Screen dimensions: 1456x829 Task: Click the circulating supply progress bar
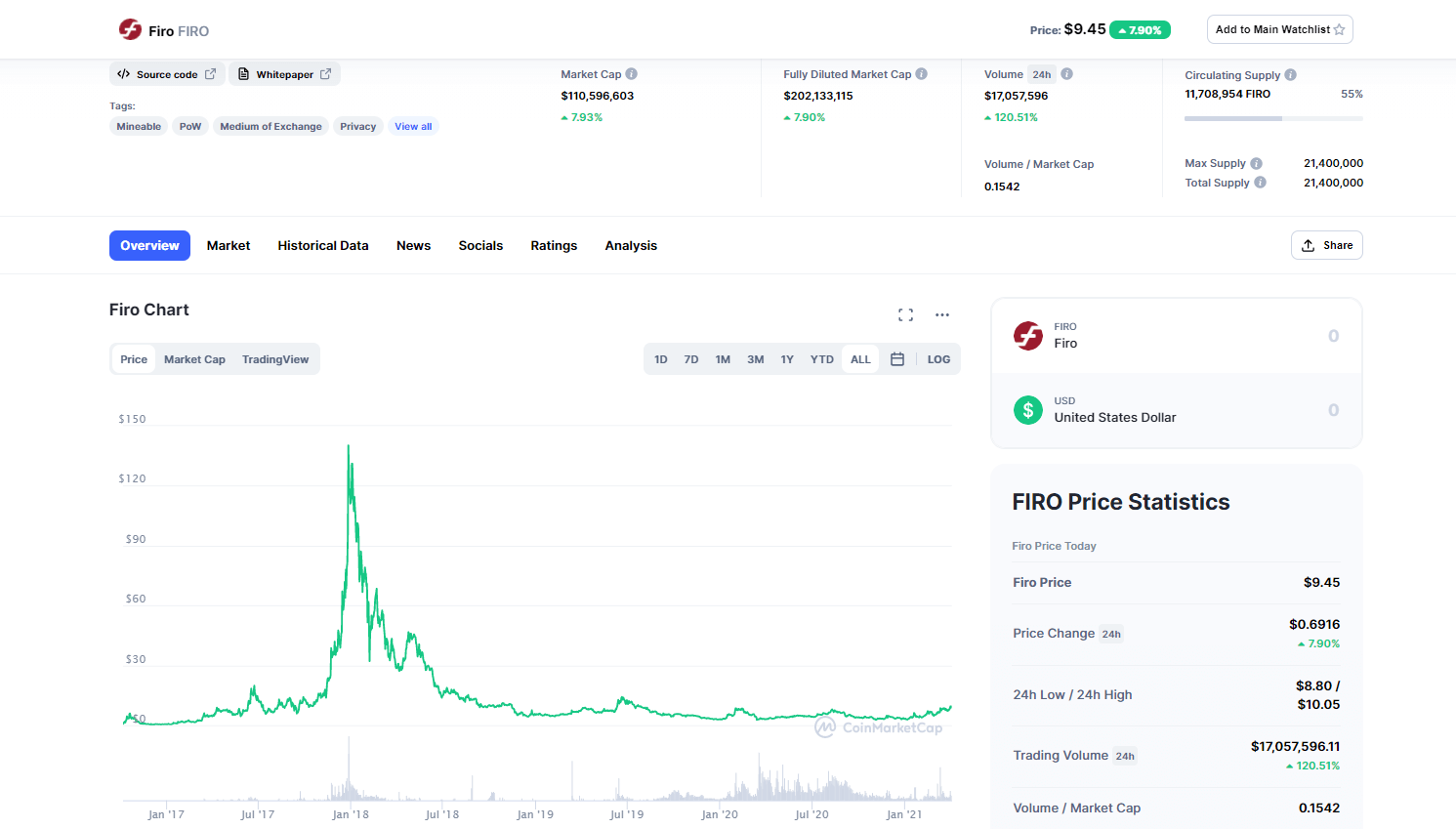click(1273, 118)
